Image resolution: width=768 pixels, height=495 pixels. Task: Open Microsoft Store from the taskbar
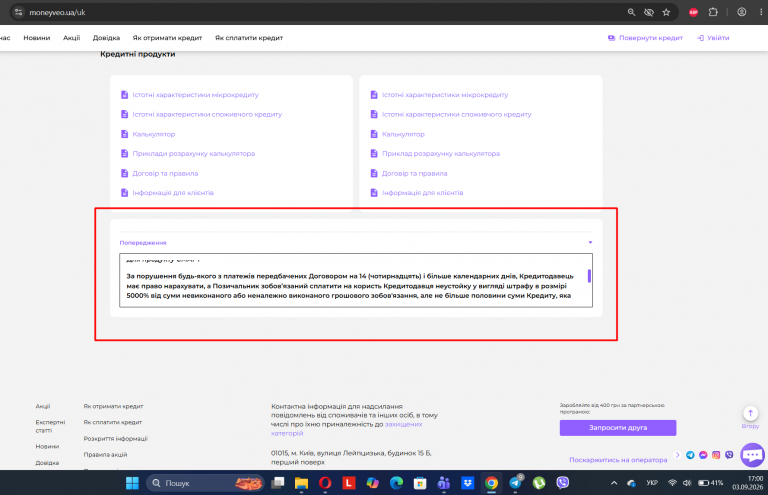(x=420, y=483)
